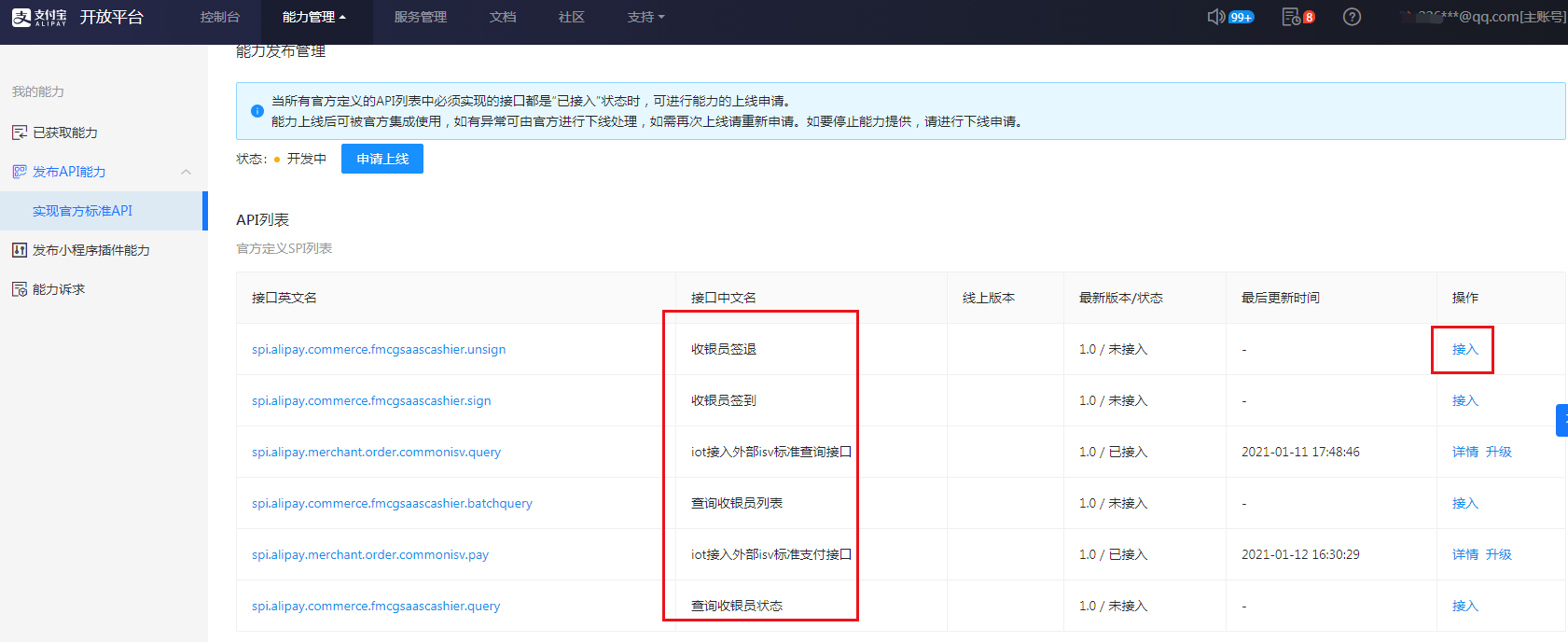Click the 发布API能力 sidebar icon
This screenshot has height=642, width=1568.
(20, 172)
